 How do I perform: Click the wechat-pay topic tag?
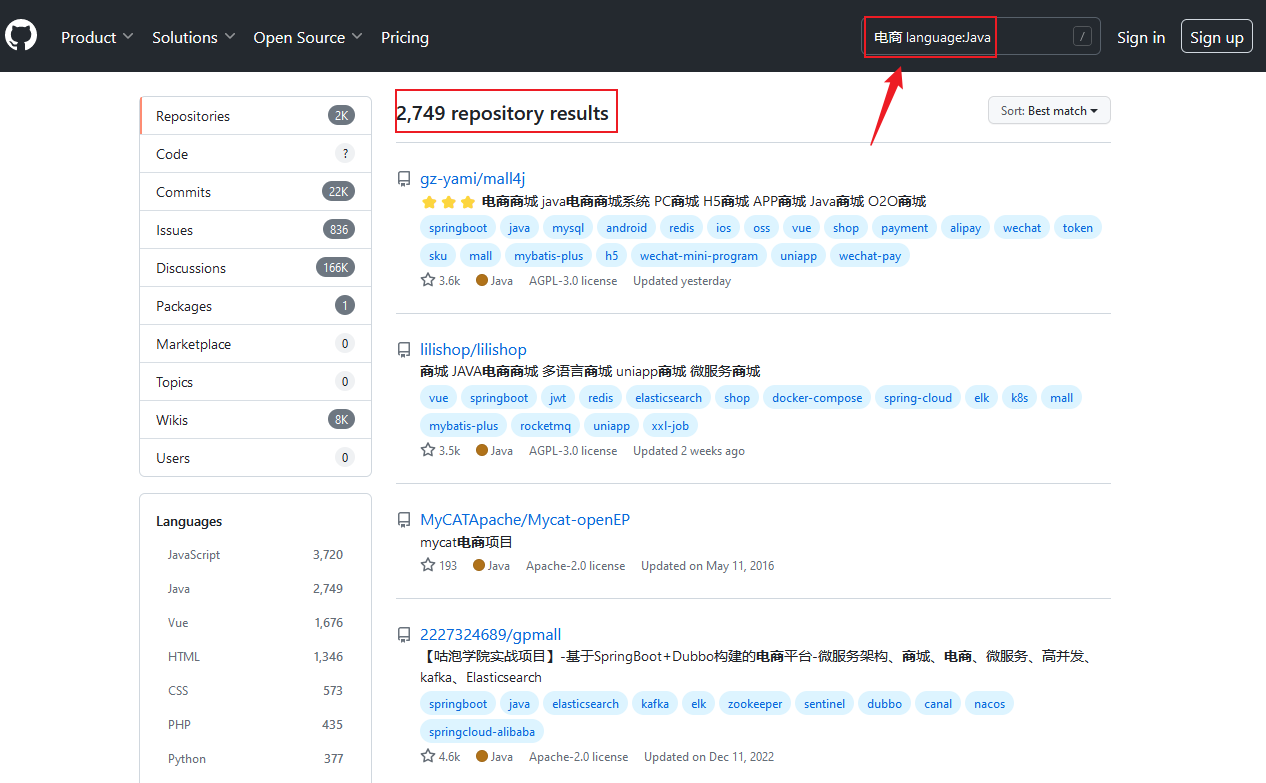pos(870,256)
